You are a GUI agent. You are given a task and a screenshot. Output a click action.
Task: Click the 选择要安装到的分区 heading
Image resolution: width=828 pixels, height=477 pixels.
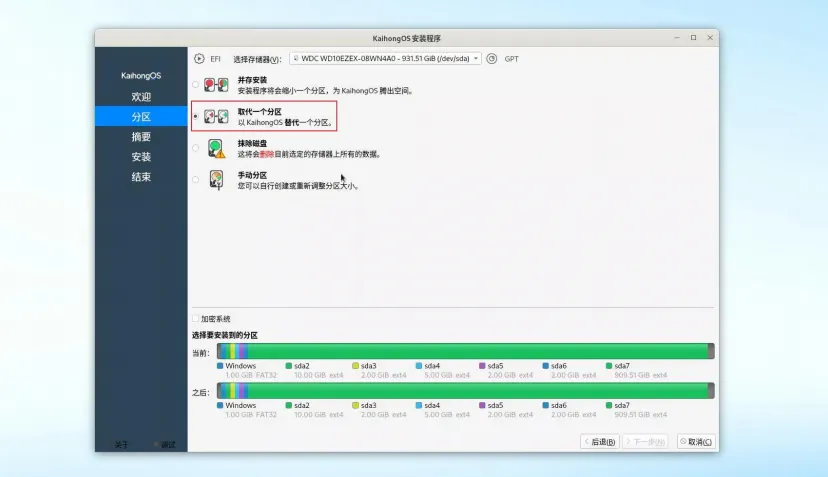click(x=225, y=335)
